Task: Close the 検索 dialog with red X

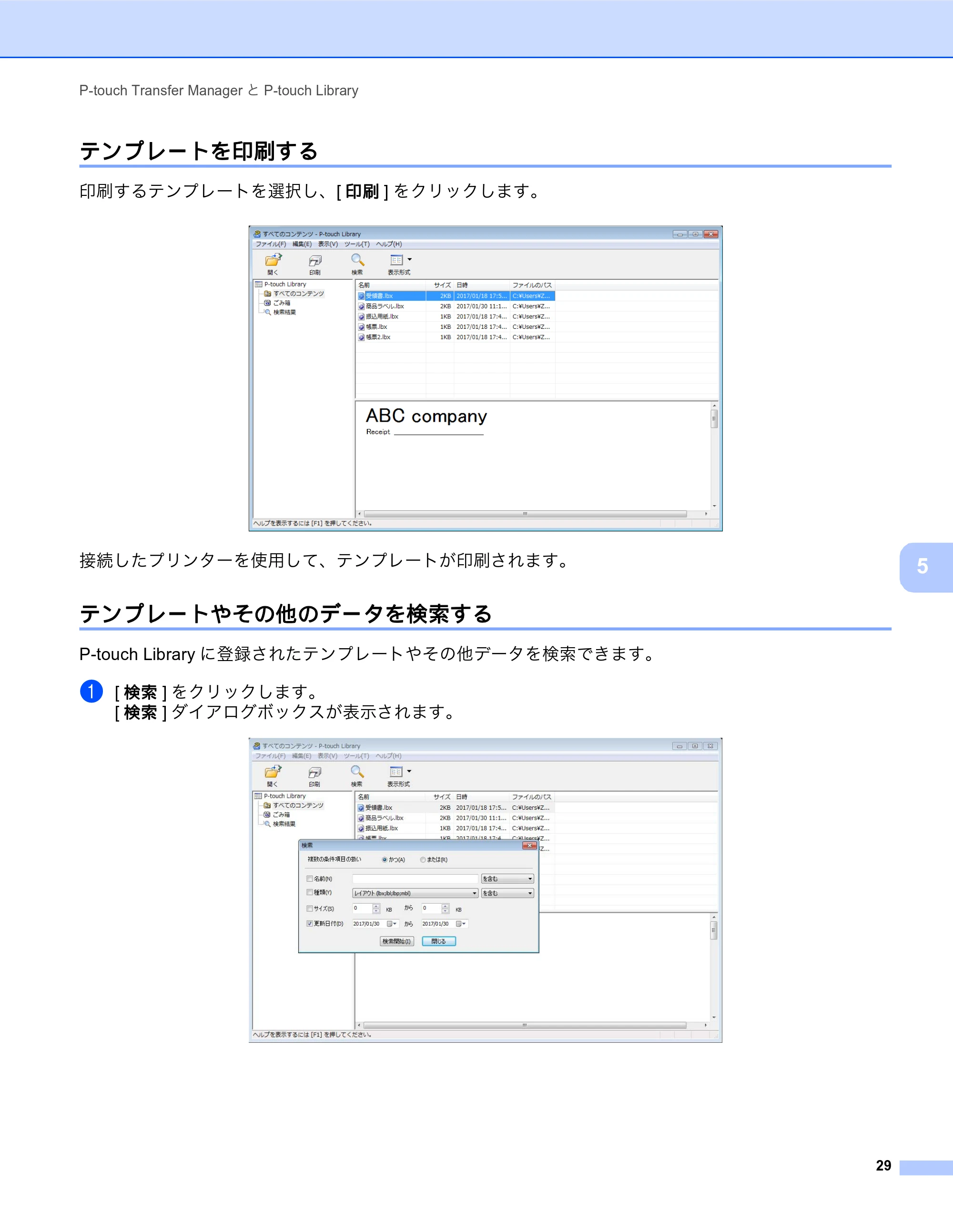Action: click(529, 845)
